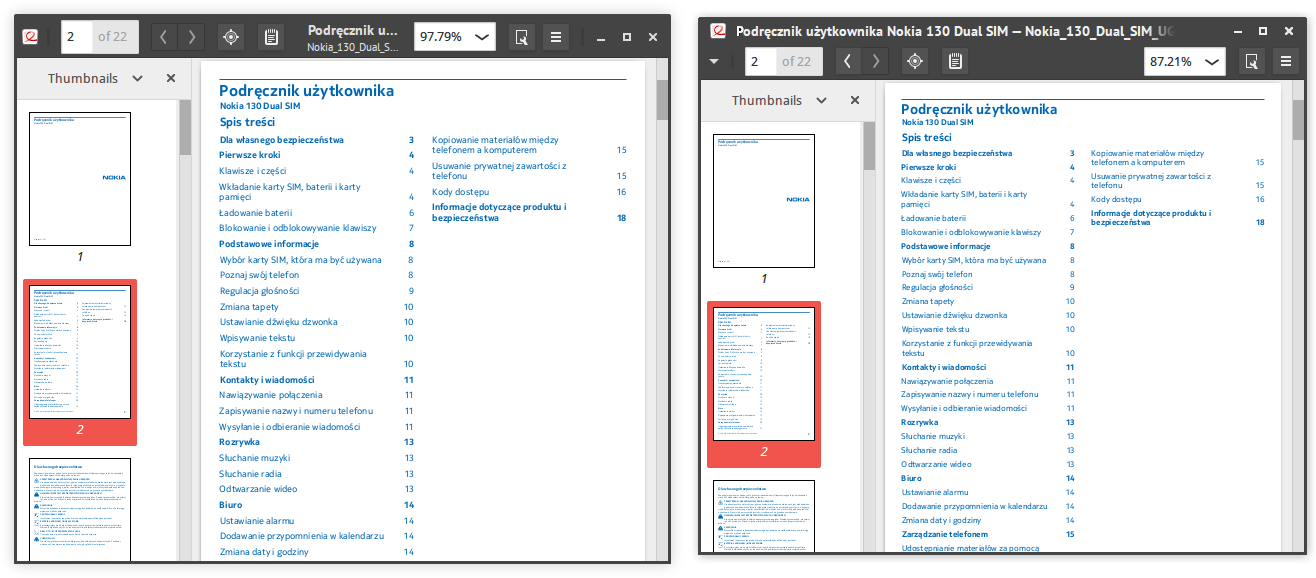Click the crosshair target icon in the 87.21% window
1316x578 pixels.
pyautogui.click(x=914, y=61)
